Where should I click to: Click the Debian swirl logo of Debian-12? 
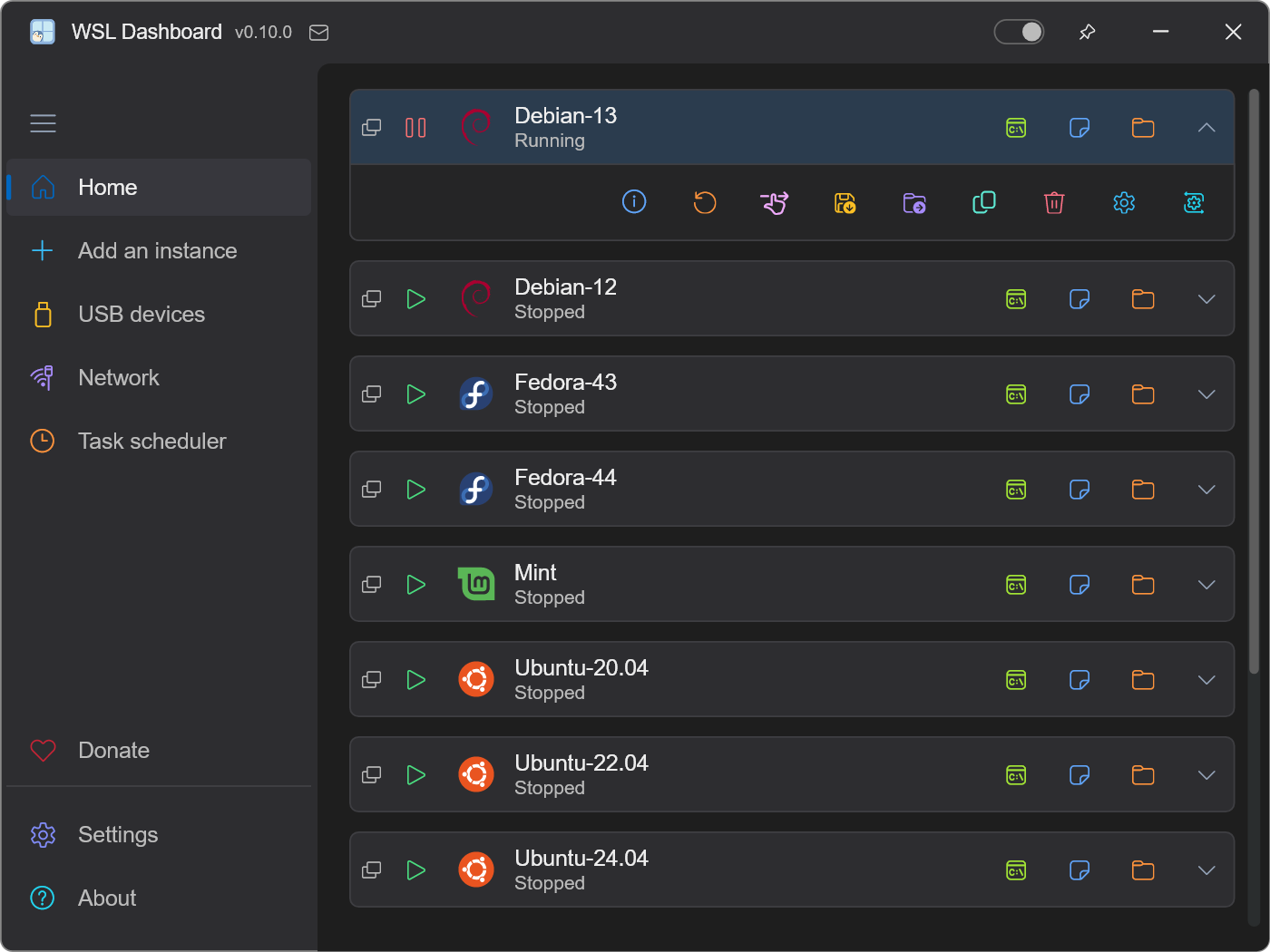tap(476, 299)
